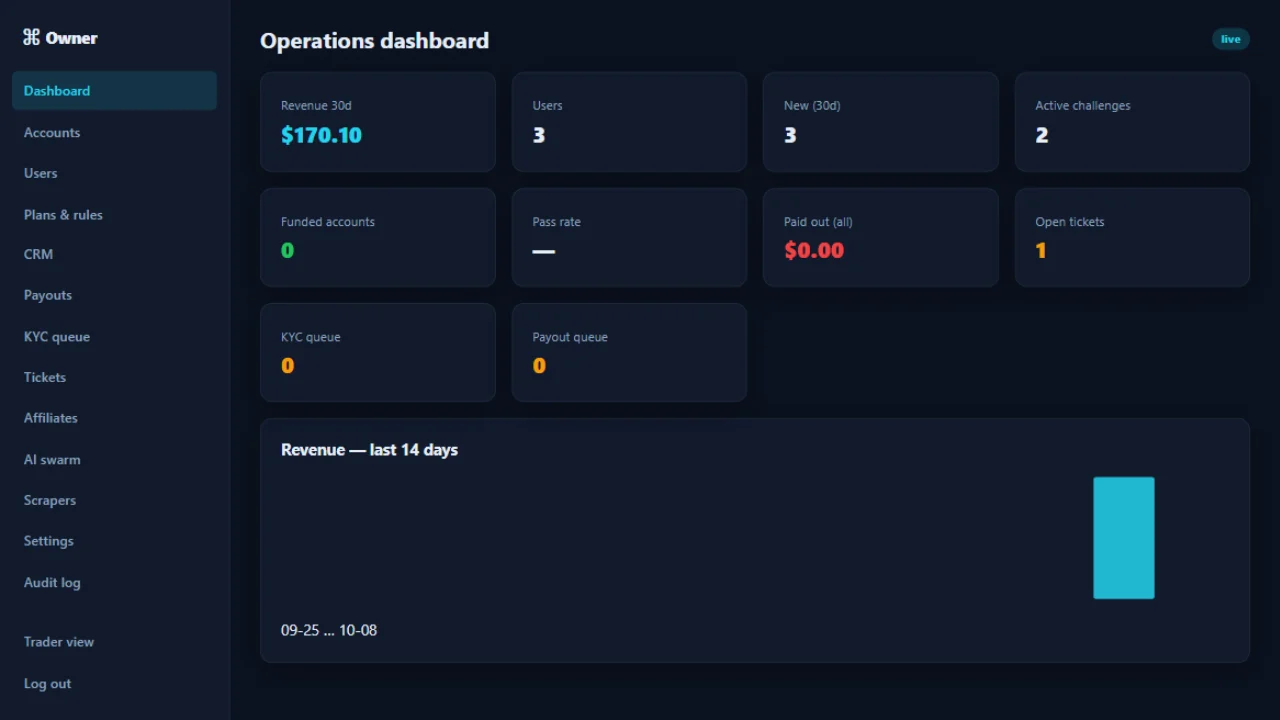Click the Payout queue card label
Image resolution: width=1280 pixels, height=720 pixels.
(x=570, y=337)
